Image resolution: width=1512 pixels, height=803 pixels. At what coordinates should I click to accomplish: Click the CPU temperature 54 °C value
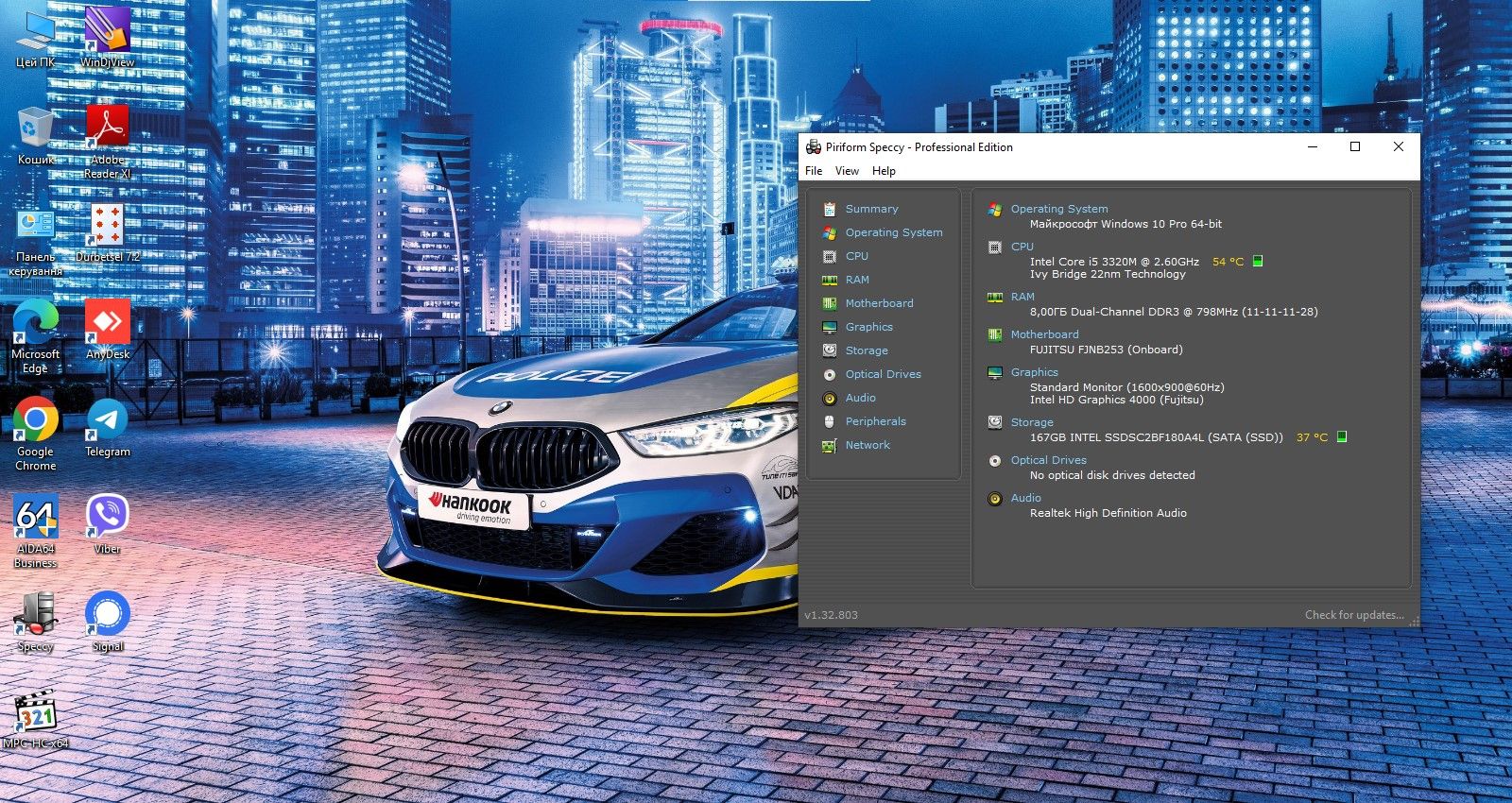coord(1228,262)
